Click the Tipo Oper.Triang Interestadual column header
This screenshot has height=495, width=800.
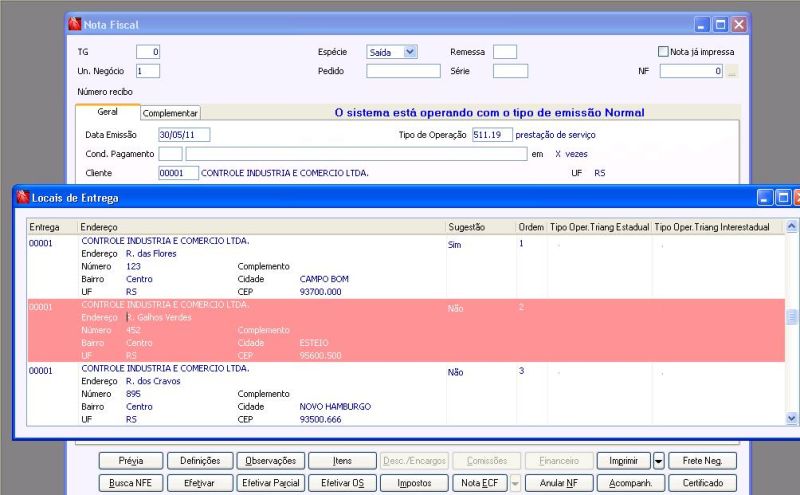pyautogui.click(x=718, y=227)
